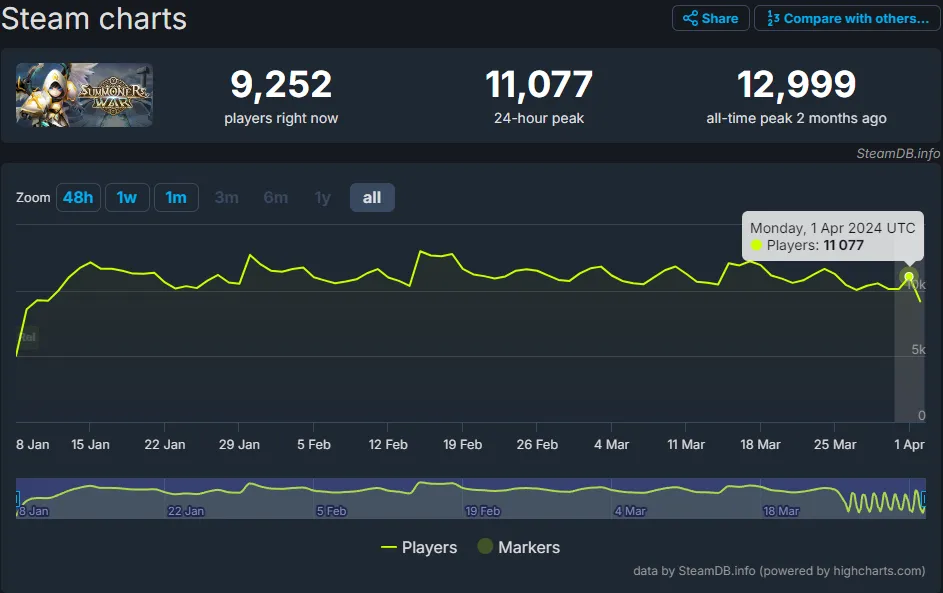Set zoom range to 1m
The width and height of the screenshot is (943, 593).
pyautogui.click(x=176, y=197)
